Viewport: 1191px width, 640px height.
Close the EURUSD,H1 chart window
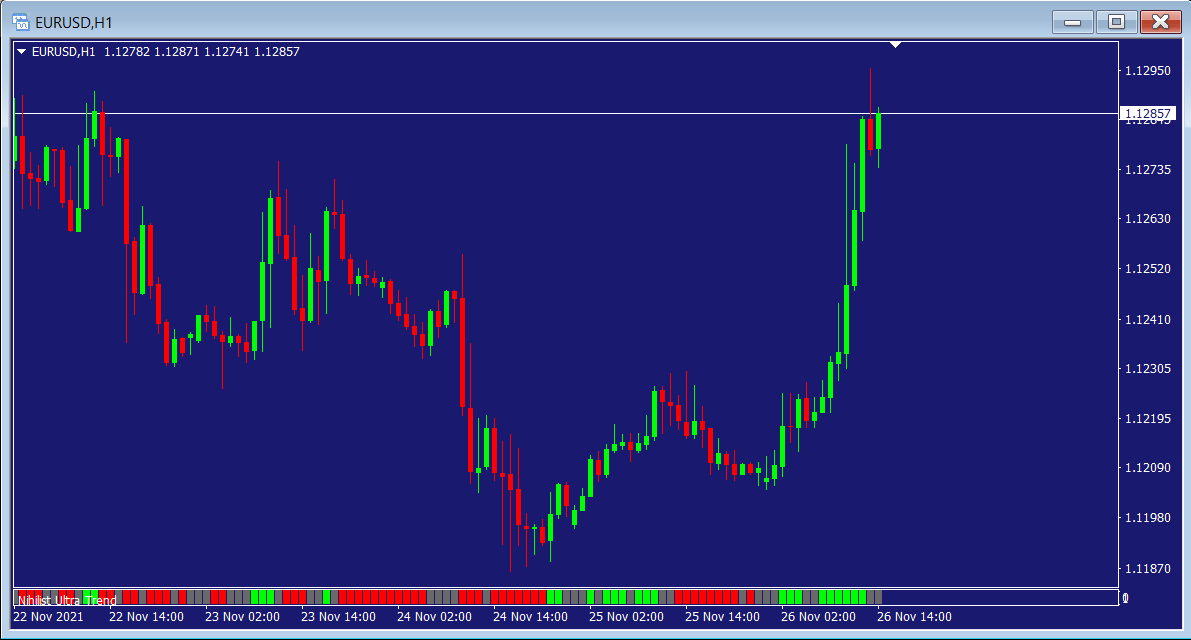coord(1160,22)
